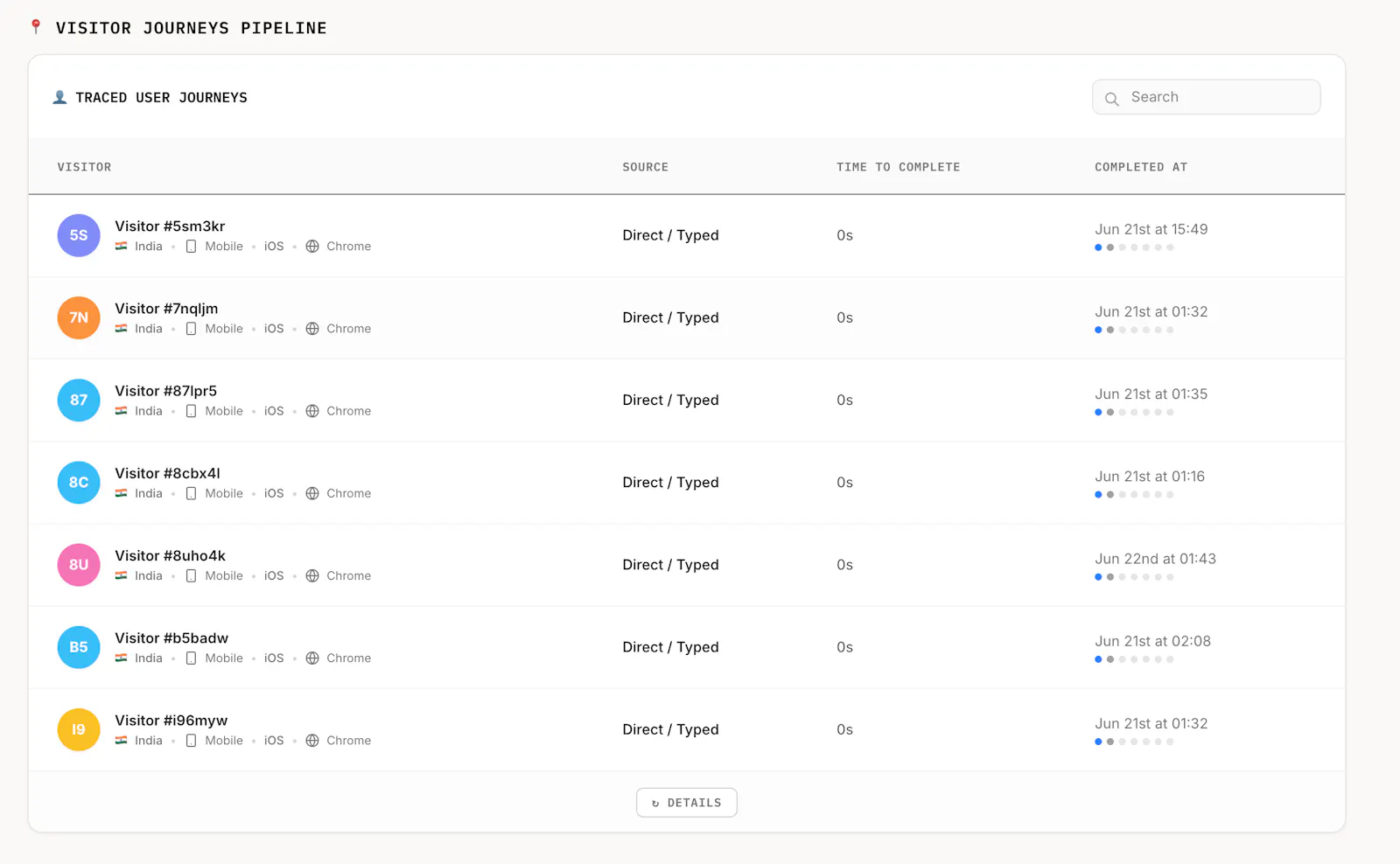The height and width of the screenshot is (864, 1400).
Task: Click browser globe icon in Visitor #8cbx4l row
Action: (x=312, y=493)
